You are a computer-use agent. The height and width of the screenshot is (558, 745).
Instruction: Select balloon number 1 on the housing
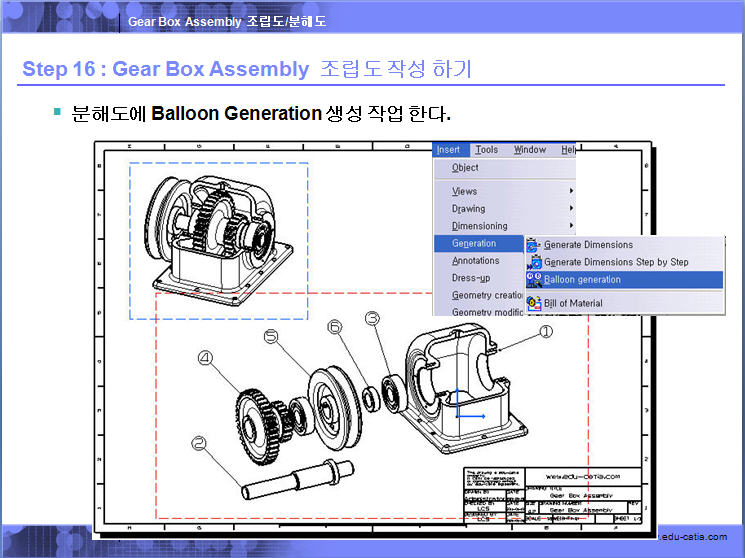coord(545,329)
